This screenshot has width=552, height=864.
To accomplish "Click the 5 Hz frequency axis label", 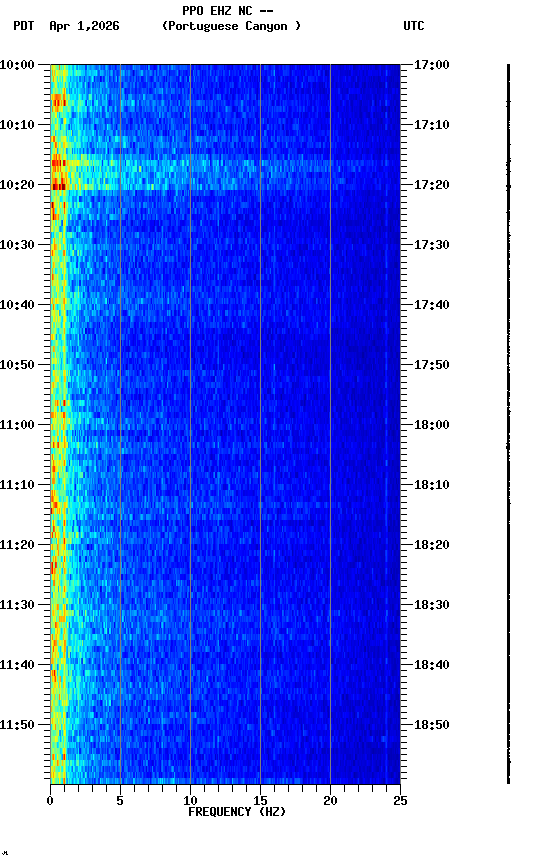I will pos(120,801).
